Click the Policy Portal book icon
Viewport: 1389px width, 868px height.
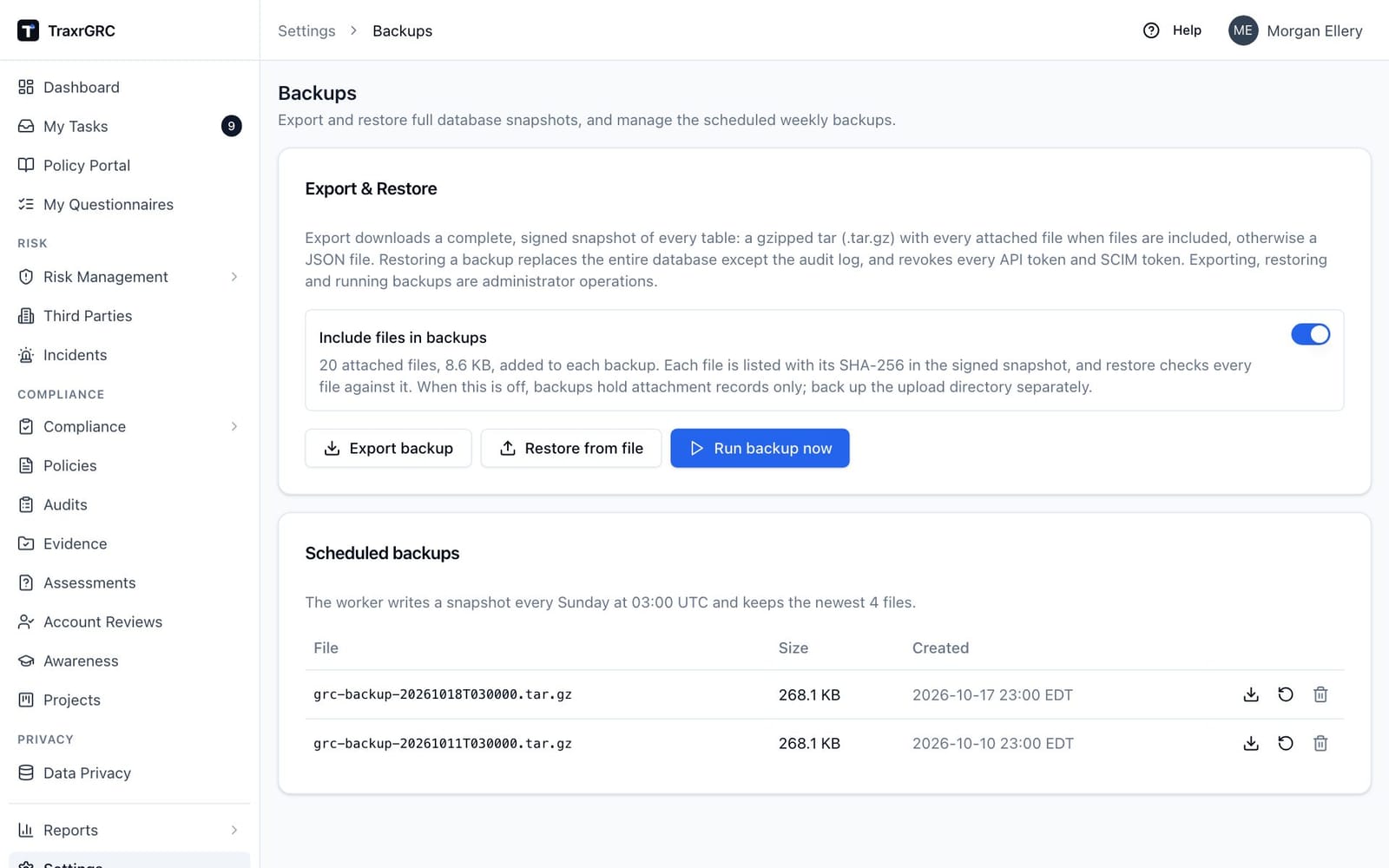pyautogui.click(x=26, y=165)
